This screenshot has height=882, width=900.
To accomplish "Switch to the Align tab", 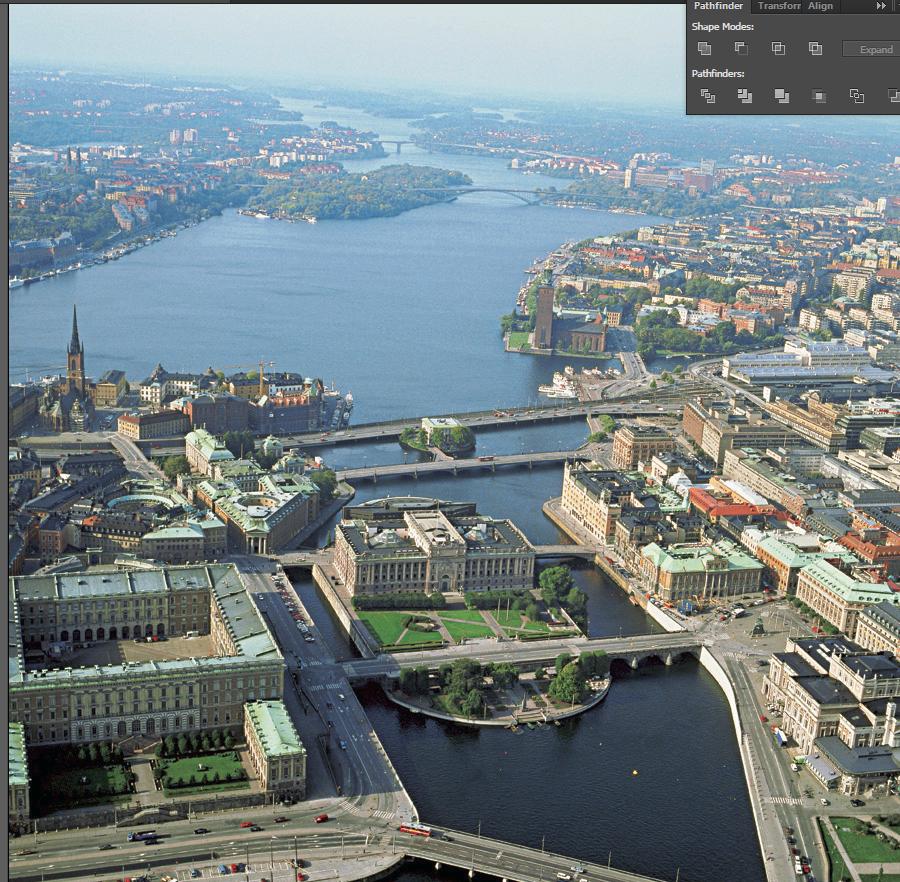I will [x=820, y=6].
